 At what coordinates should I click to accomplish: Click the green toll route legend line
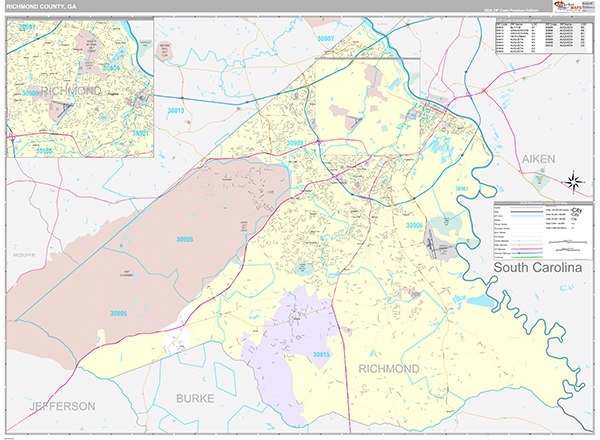[x=527, y=257]
